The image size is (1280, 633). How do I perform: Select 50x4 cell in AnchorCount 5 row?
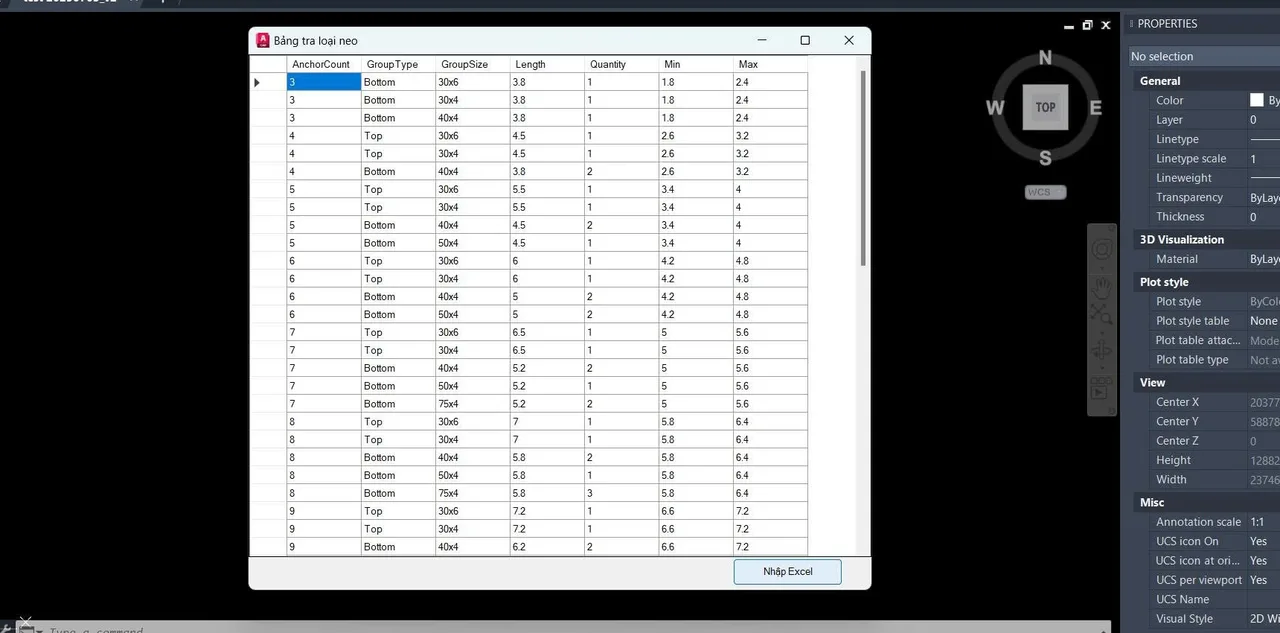coord(473,243)
